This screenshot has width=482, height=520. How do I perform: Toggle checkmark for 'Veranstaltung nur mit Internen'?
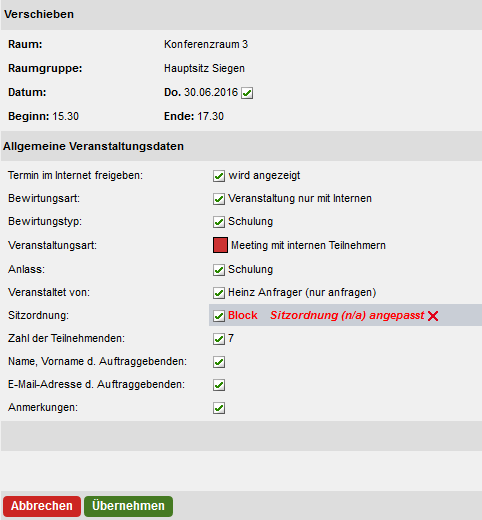[219, 199]
